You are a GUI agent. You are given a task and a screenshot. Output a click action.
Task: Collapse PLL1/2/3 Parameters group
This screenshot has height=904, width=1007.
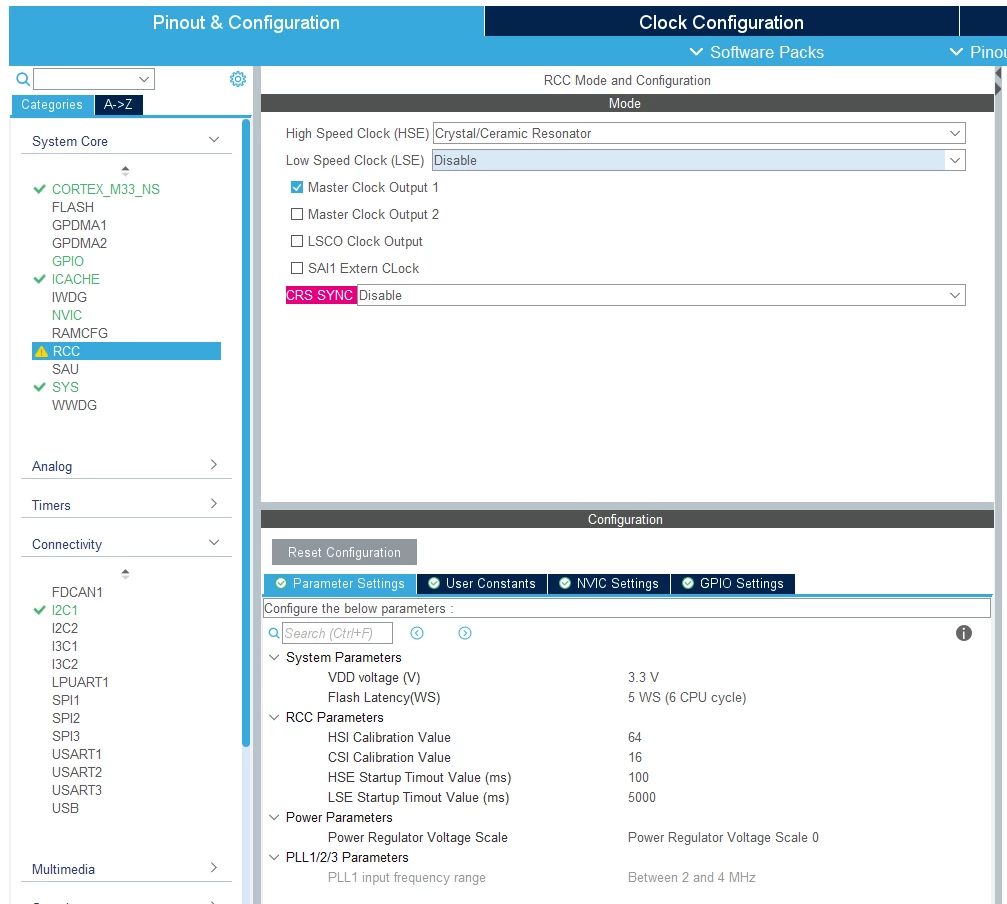click(274, 857)
